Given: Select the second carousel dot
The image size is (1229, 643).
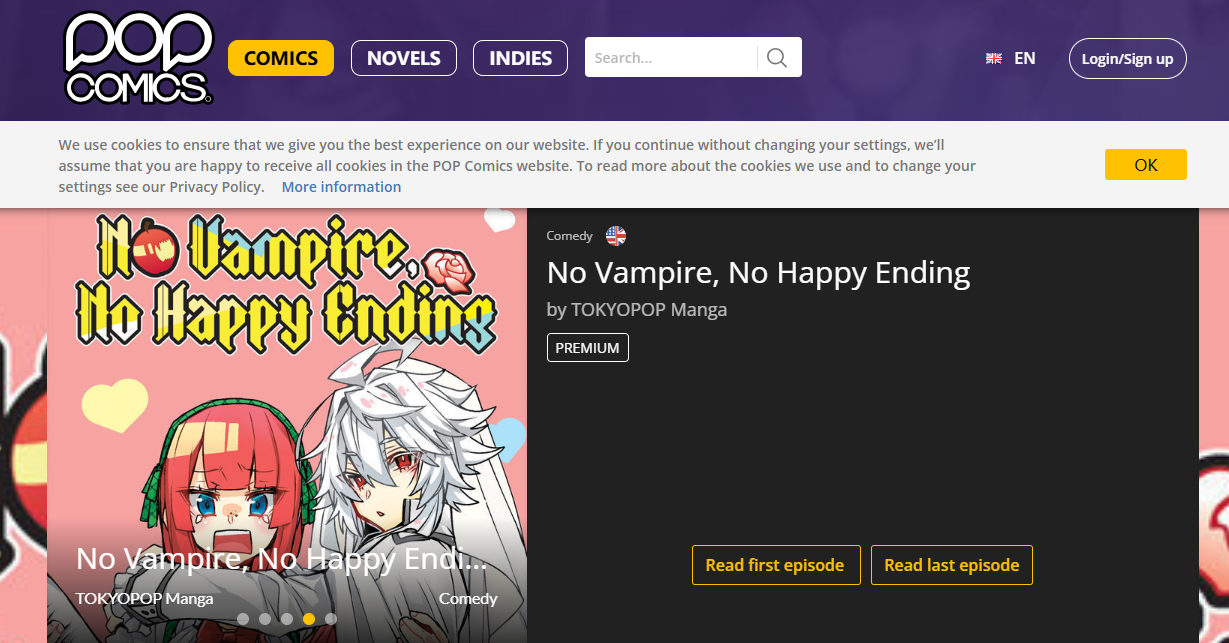Looking at the screenshot, I should 265,619.
